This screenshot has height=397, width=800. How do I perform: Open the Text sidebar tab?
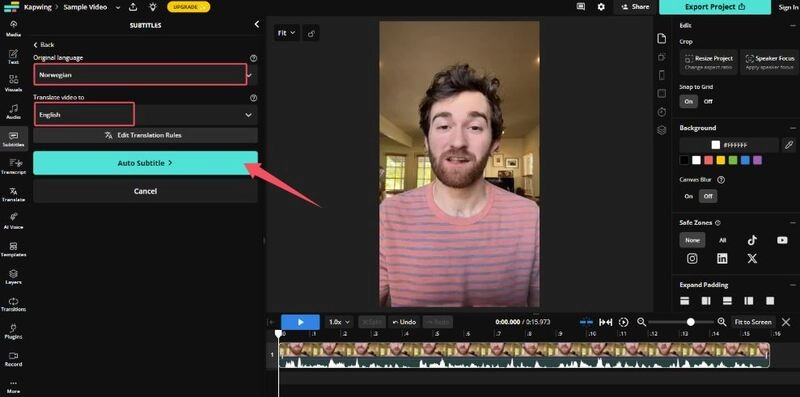click(x=13, y=56)
